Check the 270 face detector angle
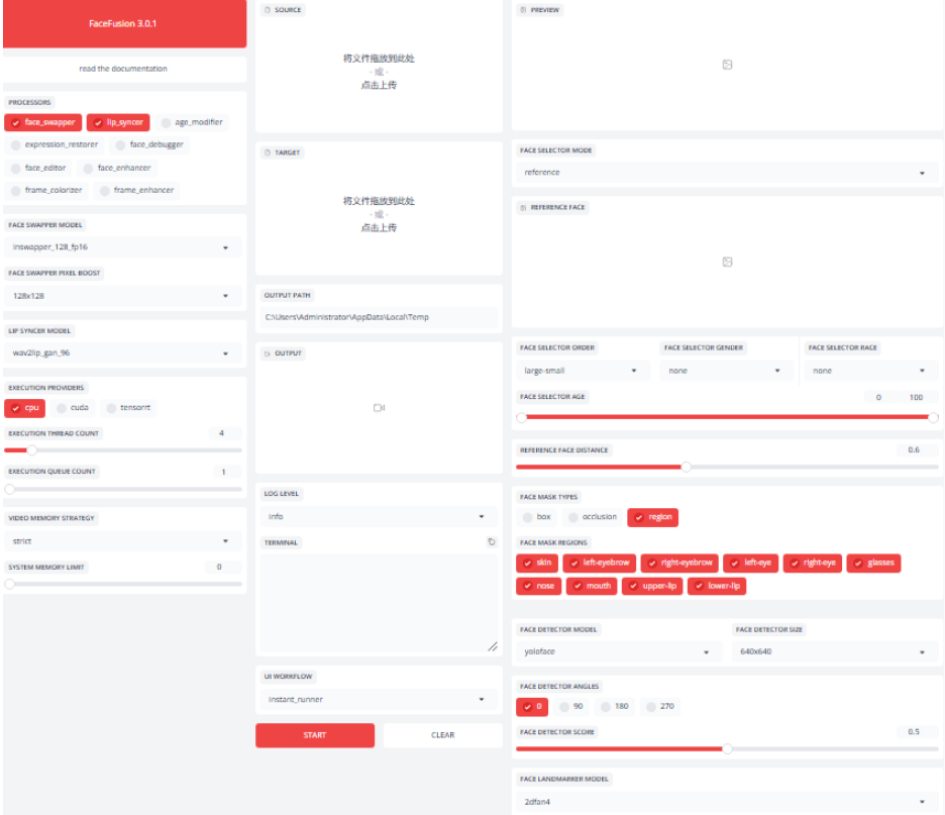Viewport: 945px width, 815px height. coord(660,706)
